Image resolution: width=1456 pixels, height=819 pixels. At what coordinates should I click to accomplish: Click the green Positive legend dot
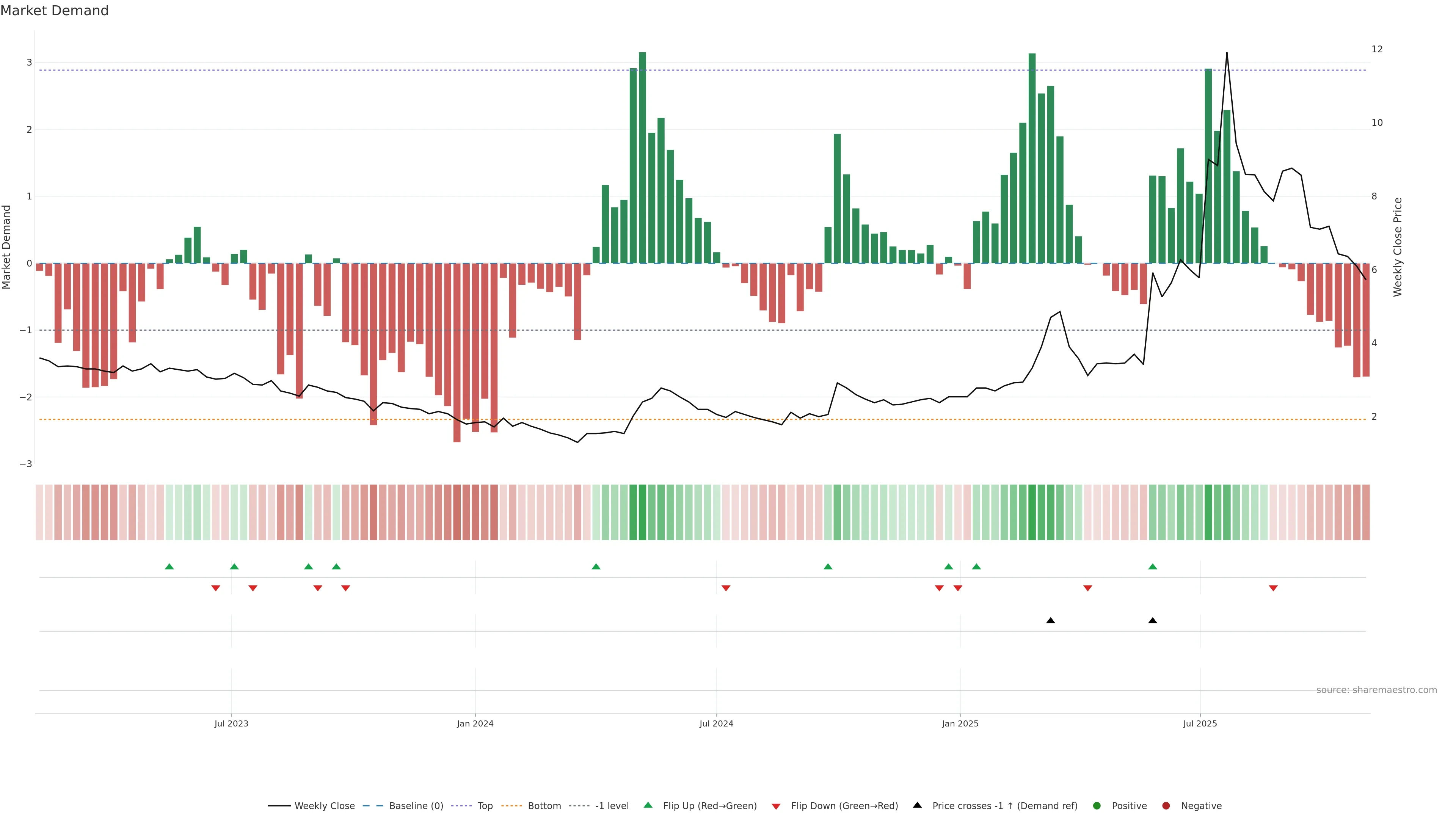pyautogui.click(x=1097, y=806)
